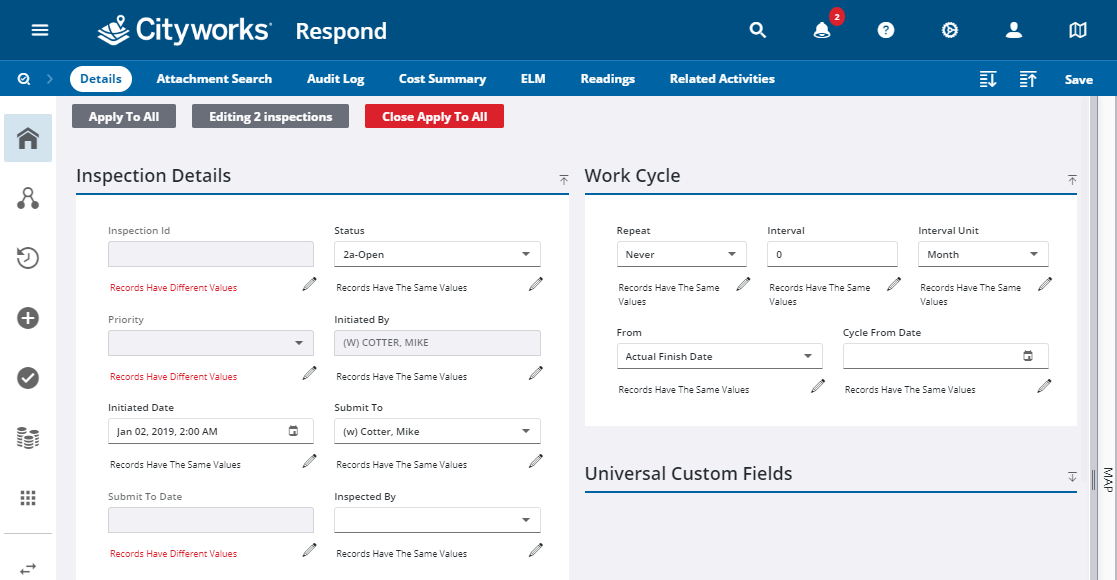Image resolution: width=1117 pixels, height=580 pixels.
Task: Click the Close Apply To All button
Action: [x=434, y=117]
